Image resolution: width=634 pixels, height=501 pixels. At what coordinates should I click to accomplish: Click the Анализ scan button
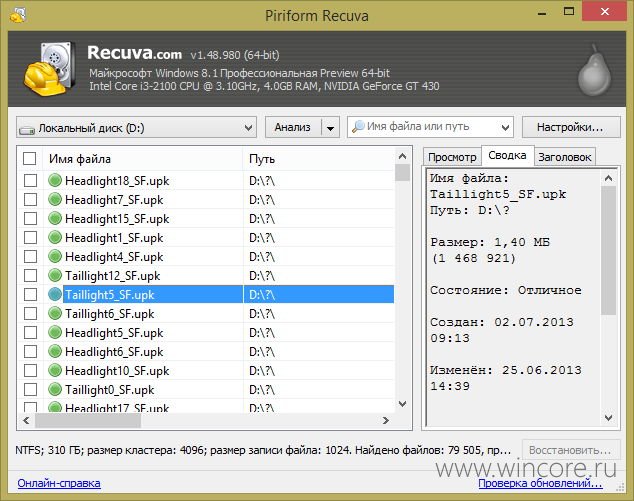293,128
